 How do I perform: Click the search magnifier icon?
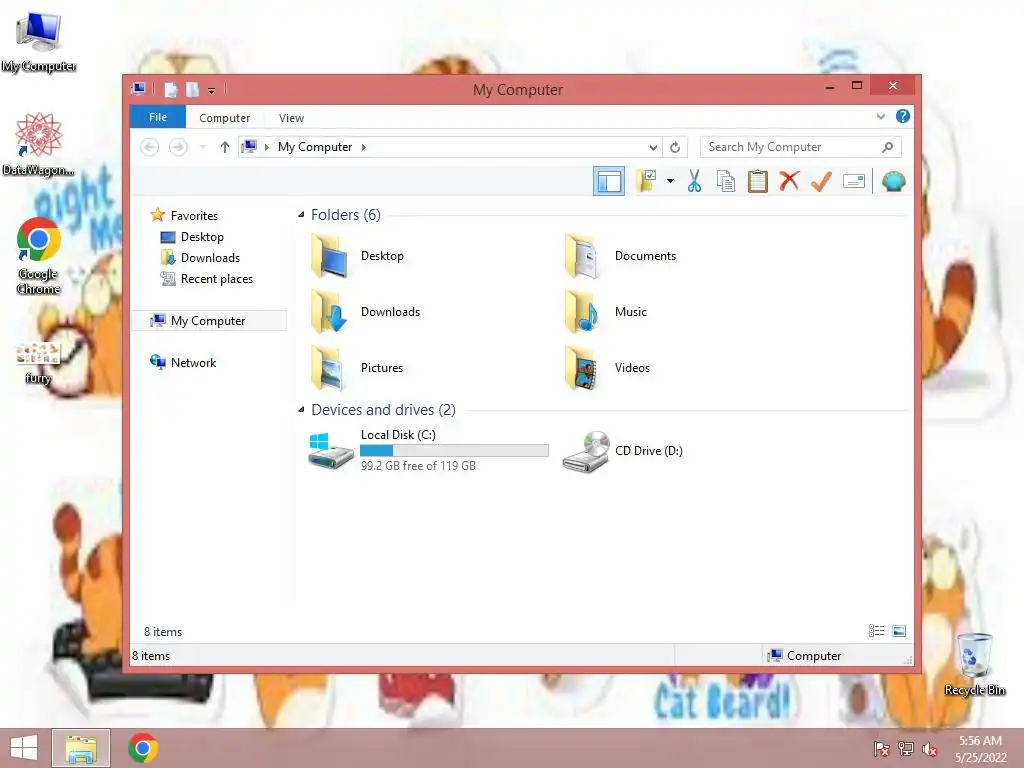[x=887, y=147]
